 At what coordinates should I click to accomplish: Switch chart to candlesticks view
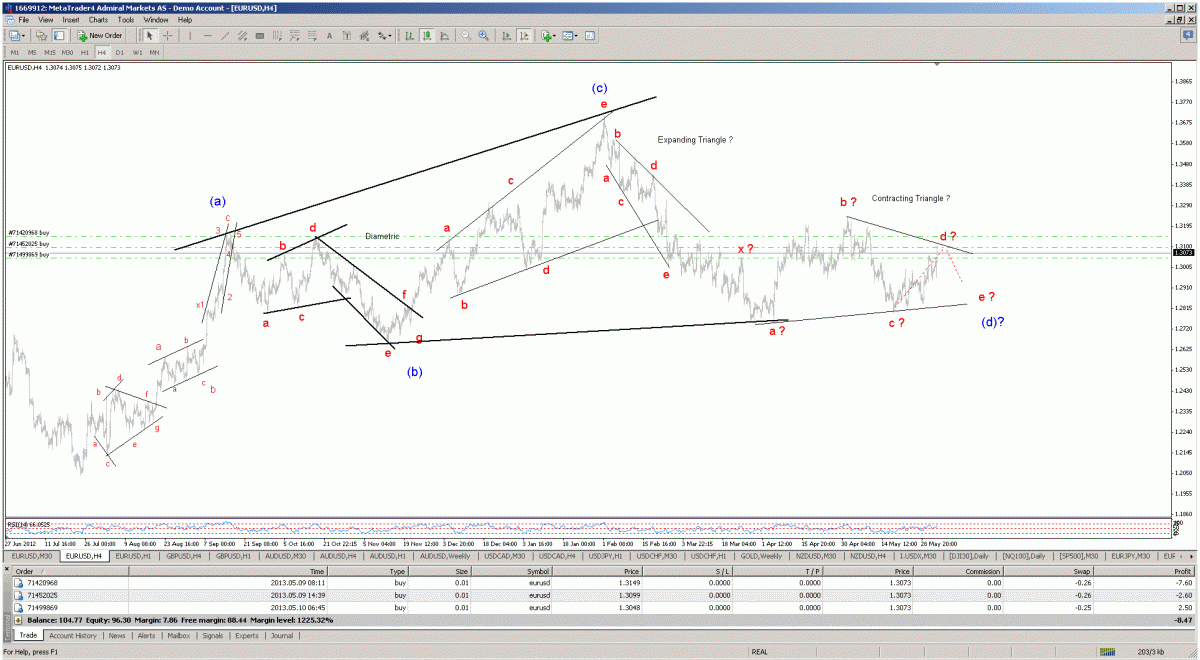pos(427,35)
